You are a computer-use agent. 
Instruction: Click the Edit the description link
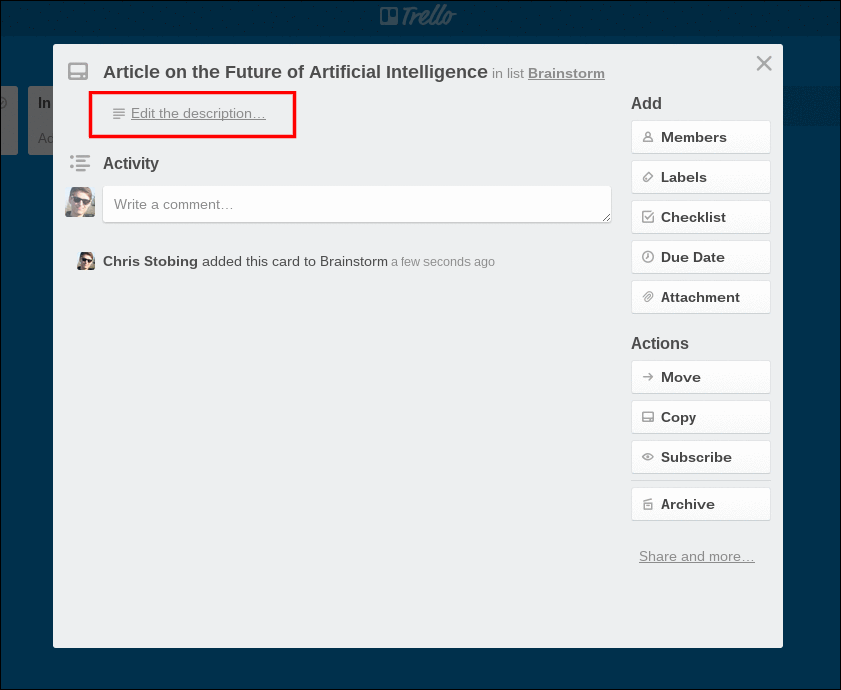tap(198, 114)
